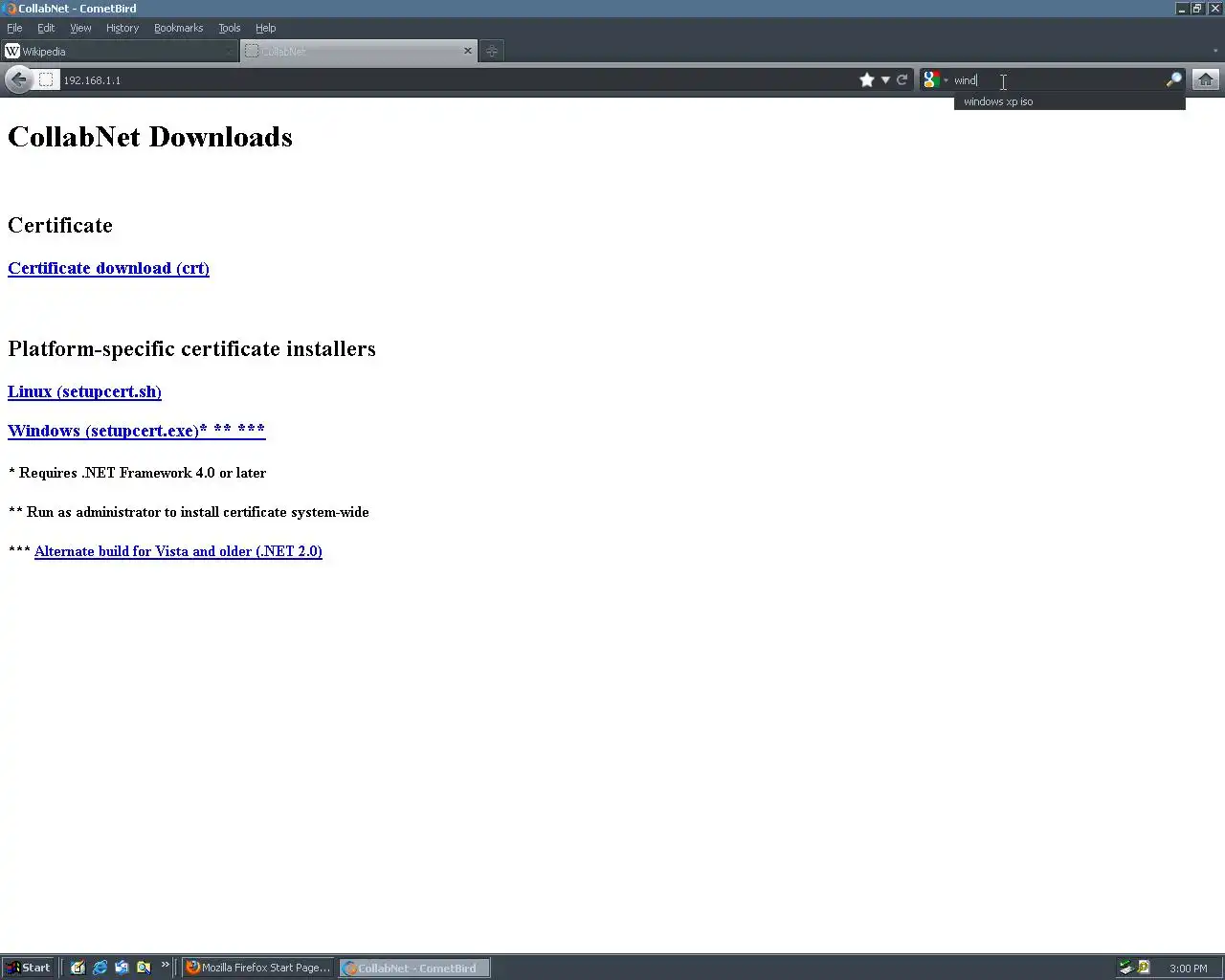Open the Windows Start button

click(28, 968)
